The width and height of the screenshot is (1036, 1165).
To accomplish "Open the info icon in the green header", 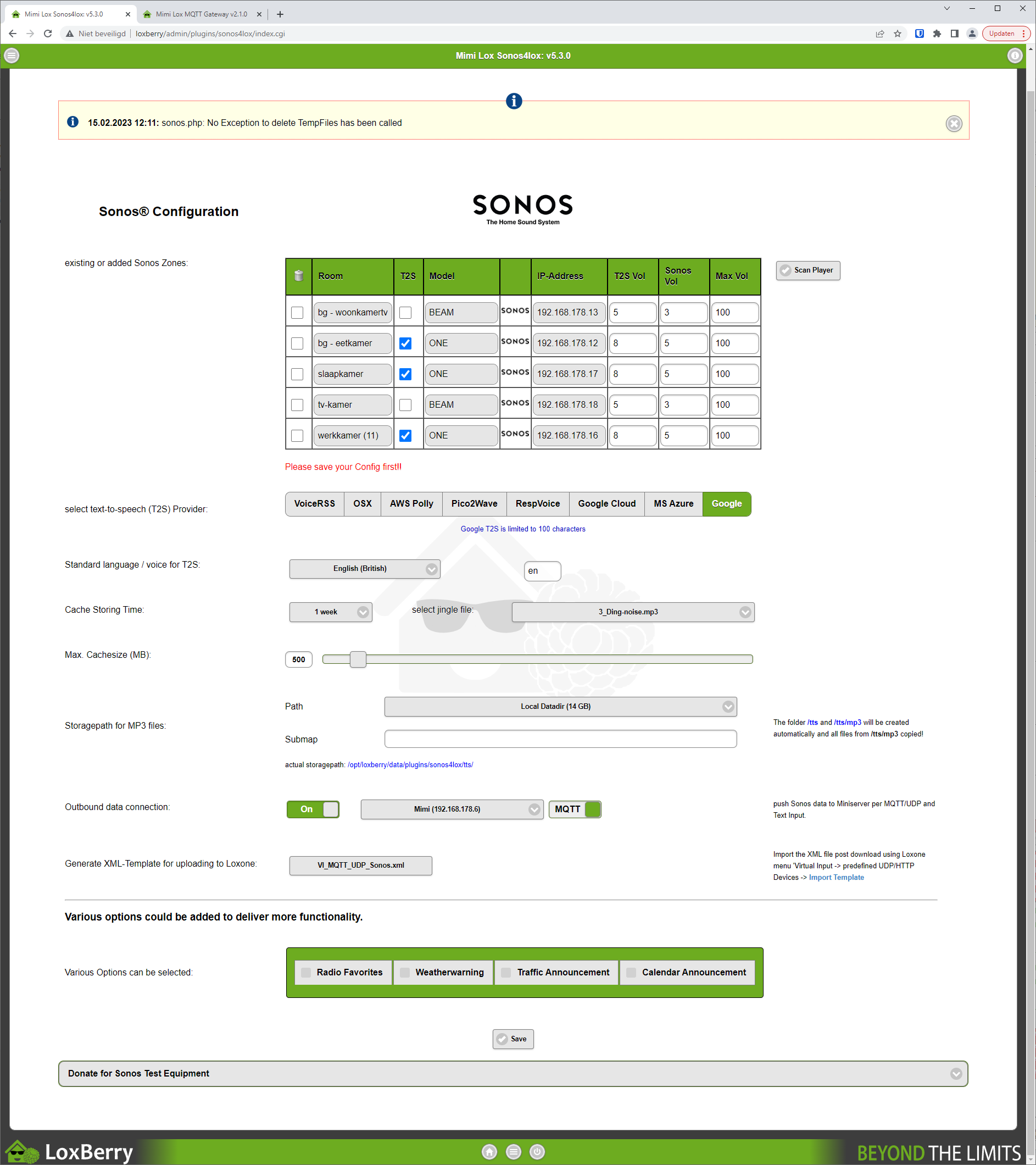I will 1015,56.
